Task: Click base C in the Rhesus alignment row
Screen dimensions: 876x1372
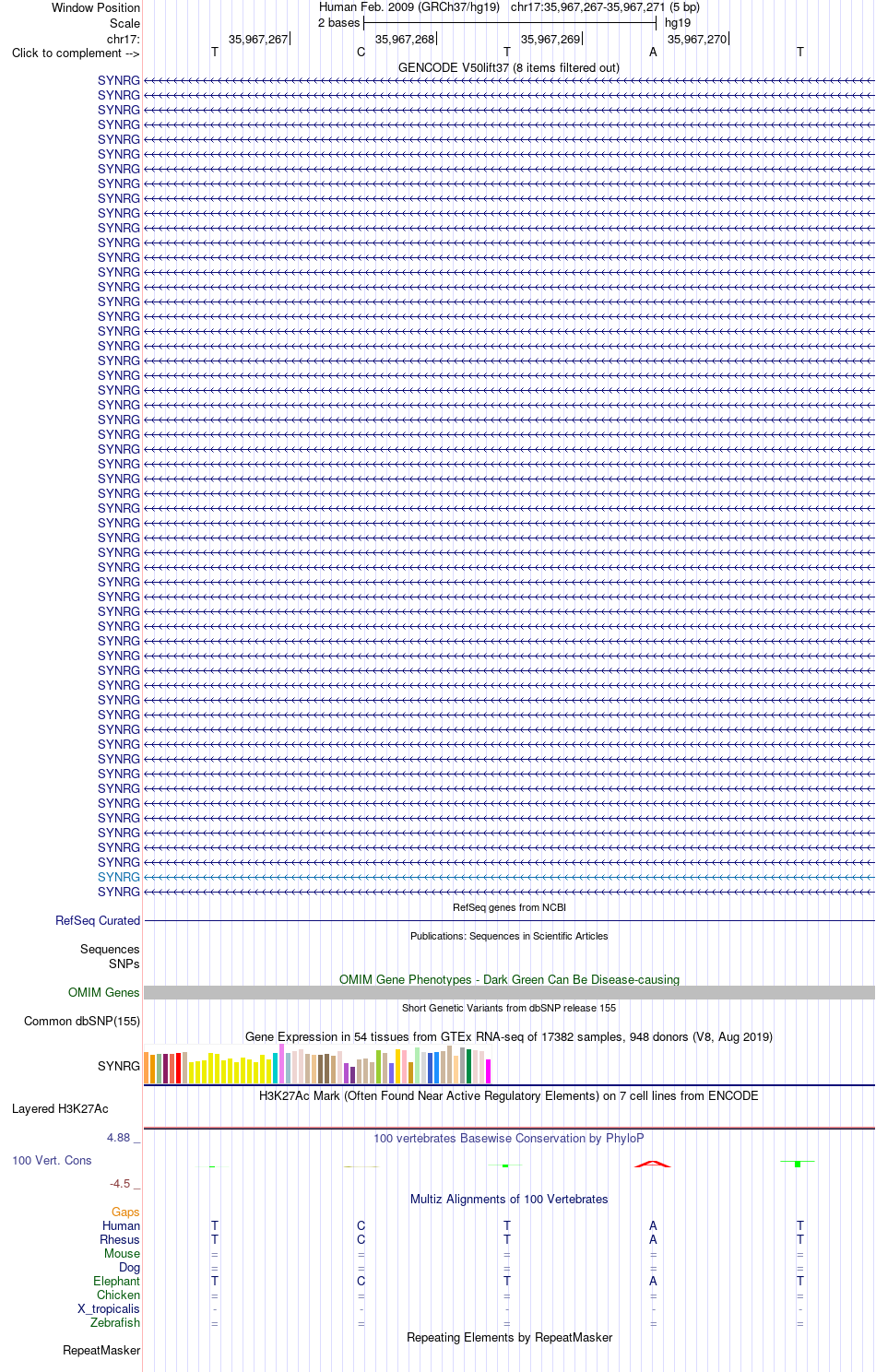Action: pos(361,1239)
